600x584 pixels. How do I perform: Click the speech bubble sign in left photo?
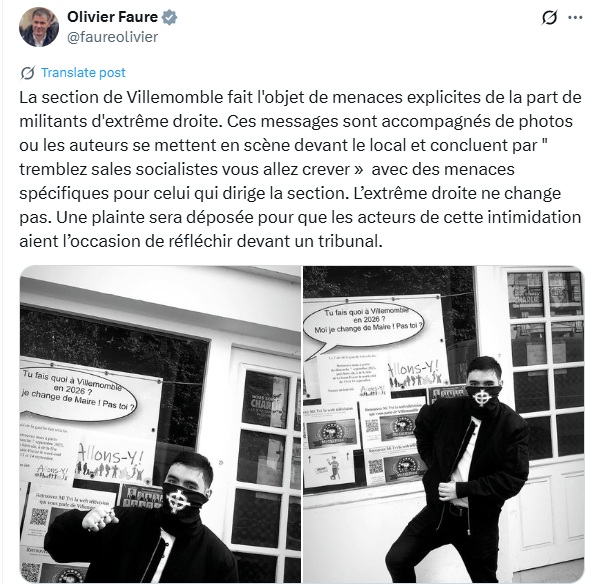(x=78, y=394)
